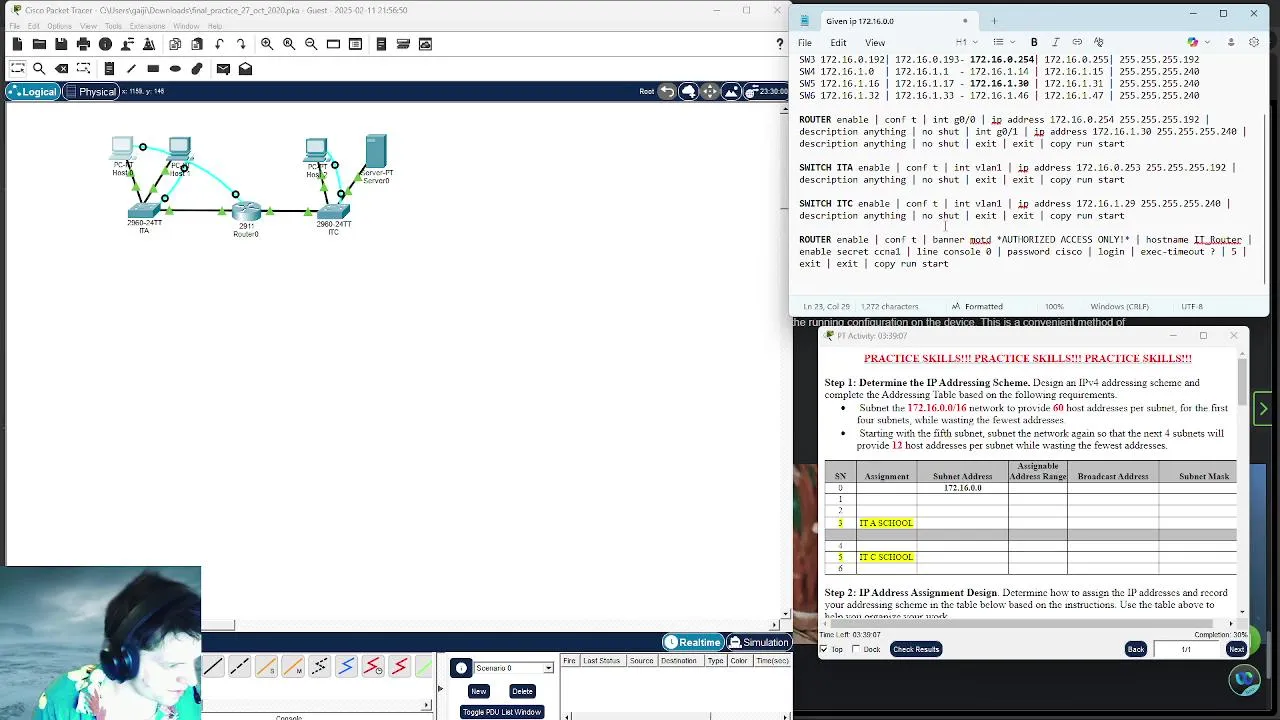Print the workspace using printer icon
The width and height of the screenshot is (1280, 720).
[x=83, y=44]
